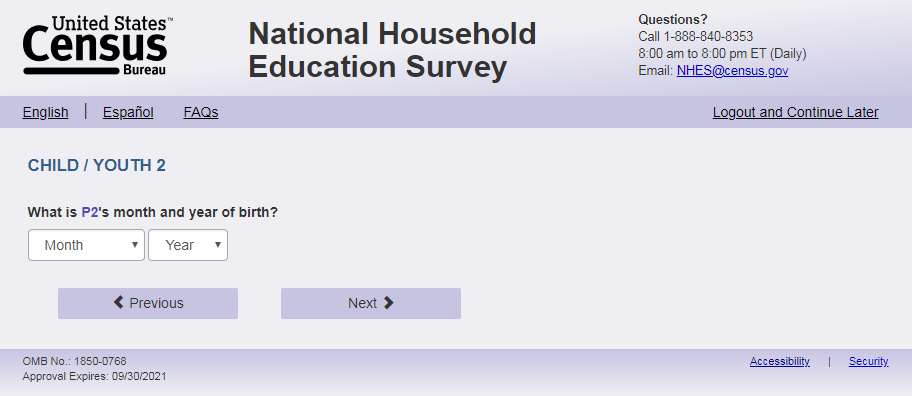Click the highlighted P2 name in question

coord(90,212)
